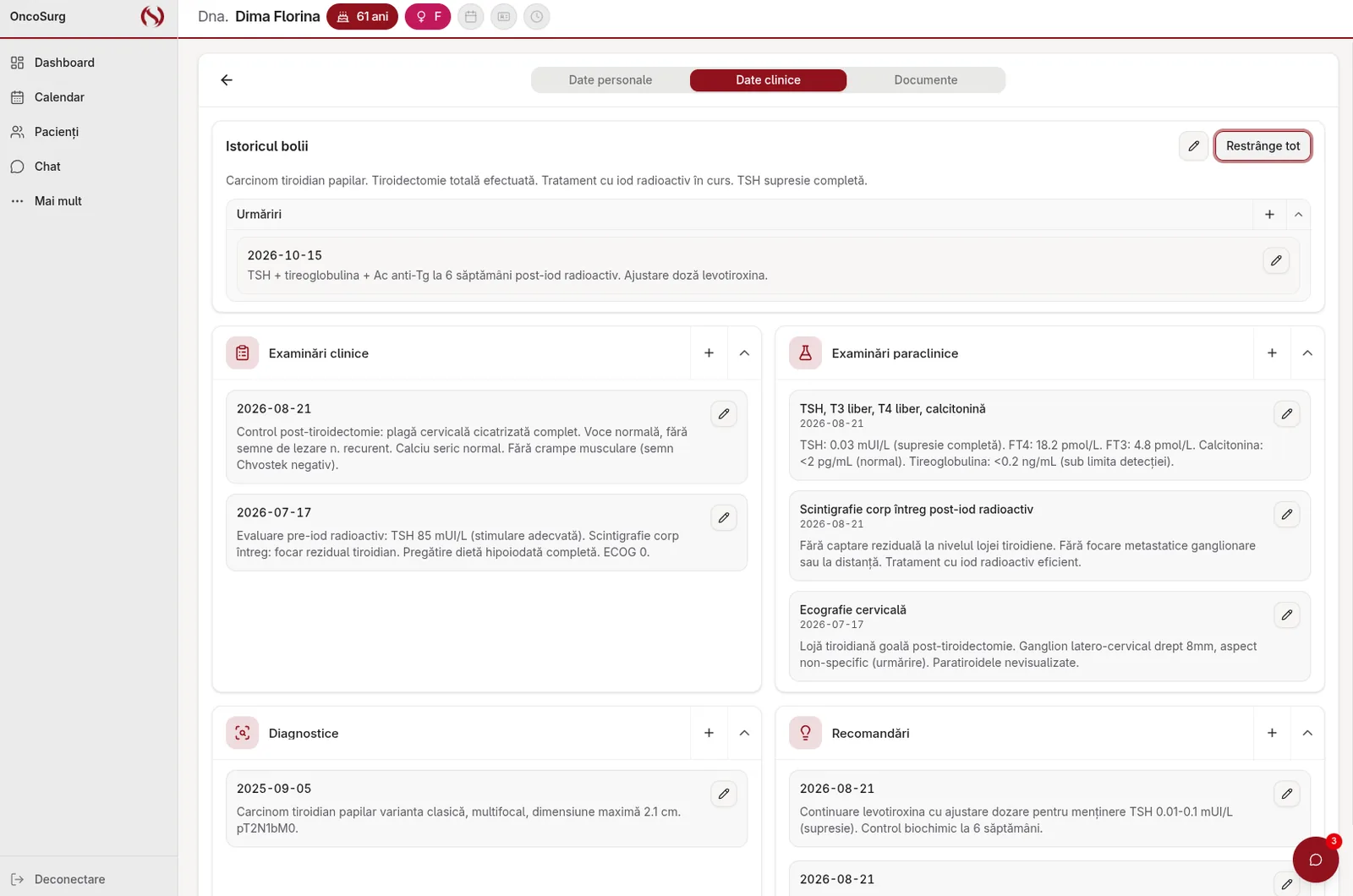Add a new Diagnostice entry
1353x896 pixels.
[709, 733]
